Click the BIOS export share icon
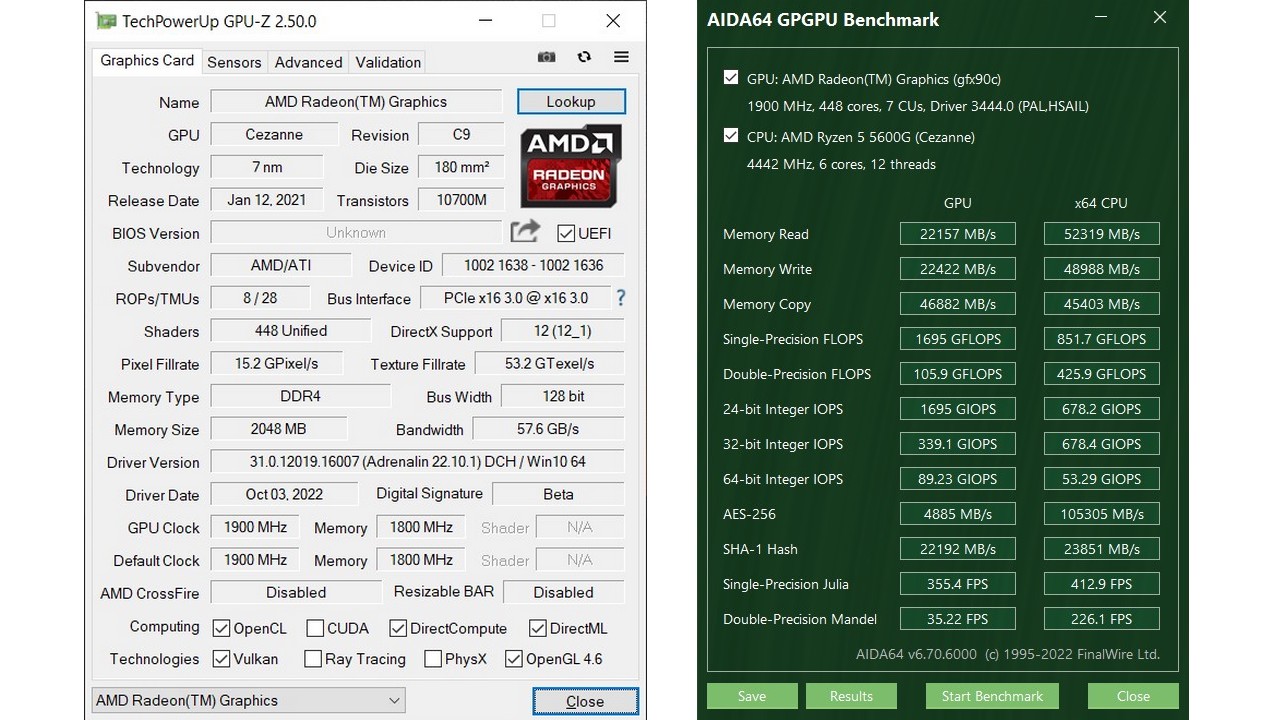1280x720 pixels. pyautogui.click(x=525, y=232)
